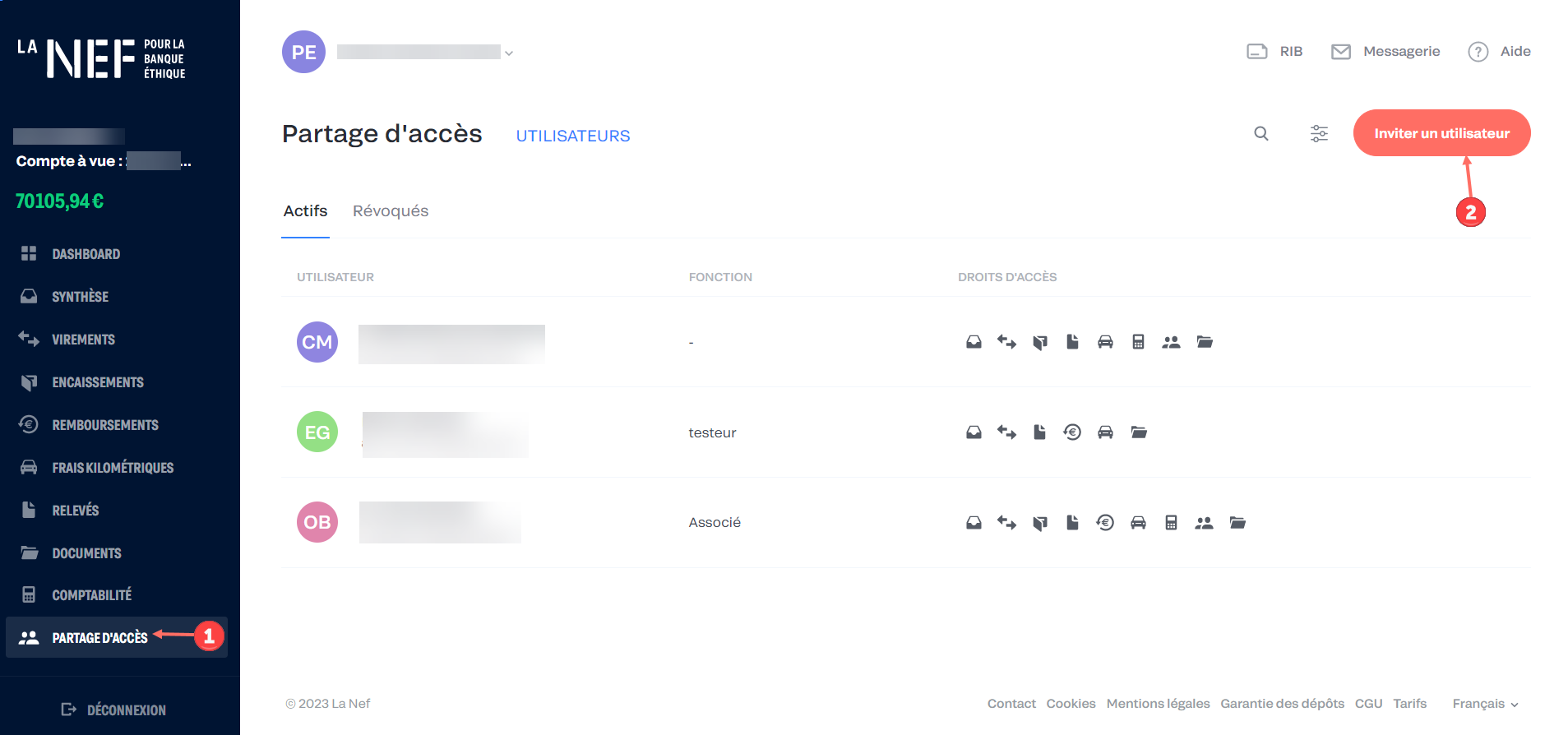The image size is (1568, 735).
Task: Click the search magnifier icon
Action: [1260, 133]
